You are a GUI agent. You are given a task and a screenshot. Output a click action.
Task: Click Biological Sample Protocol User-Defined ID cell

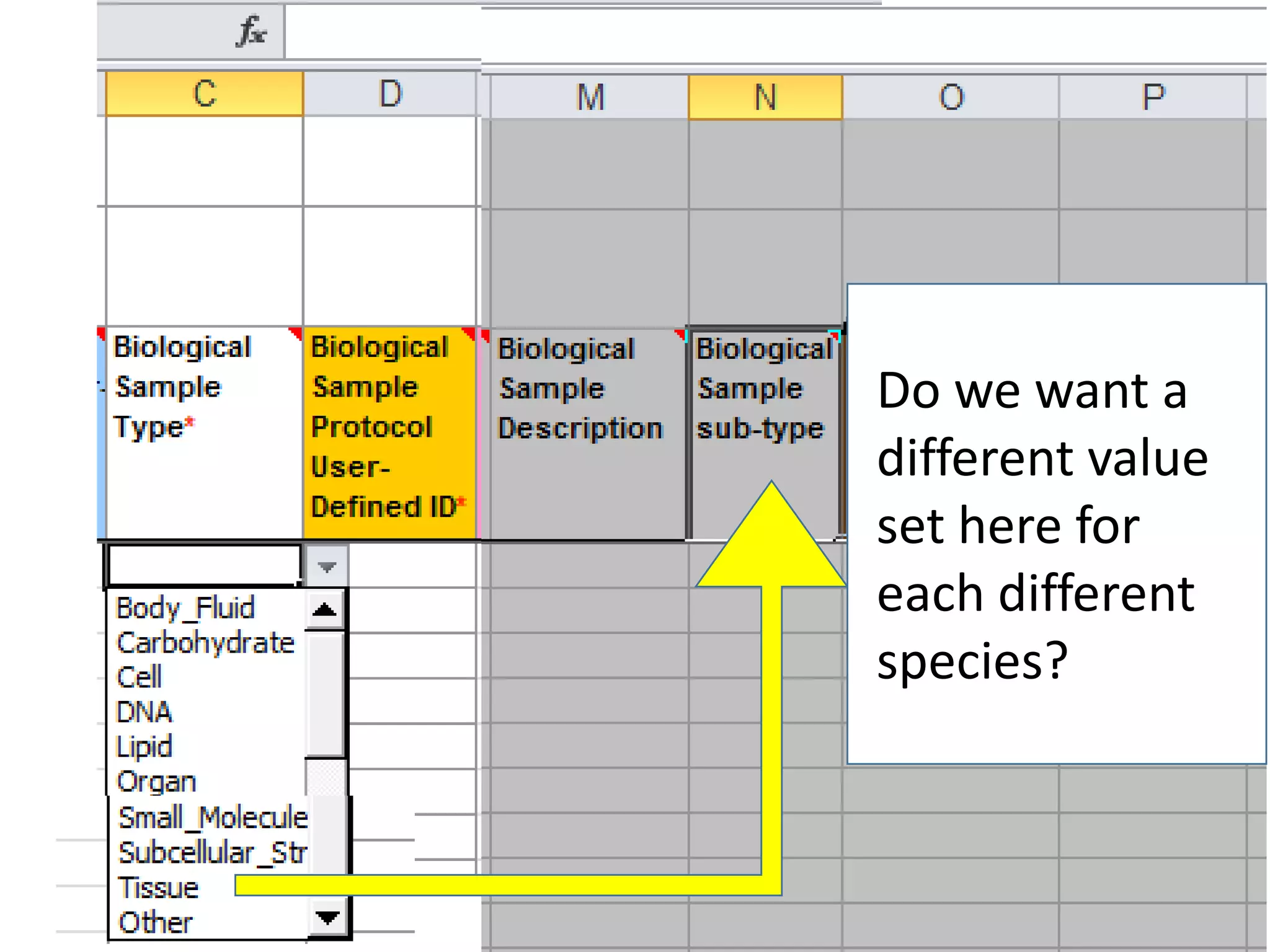[389, 433]
